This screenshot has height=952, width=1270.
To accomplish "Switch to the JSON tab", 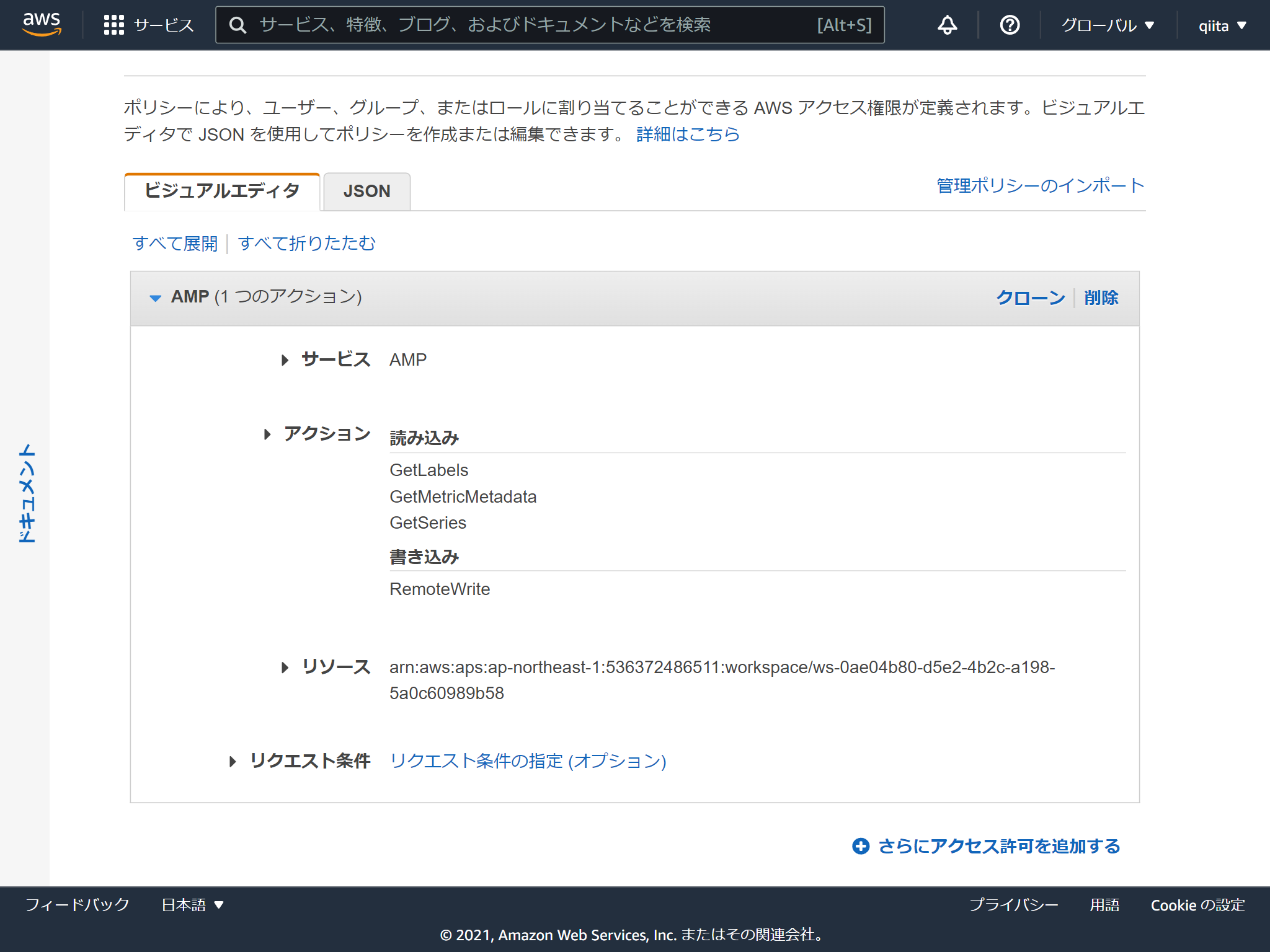I will pos(366,191).
